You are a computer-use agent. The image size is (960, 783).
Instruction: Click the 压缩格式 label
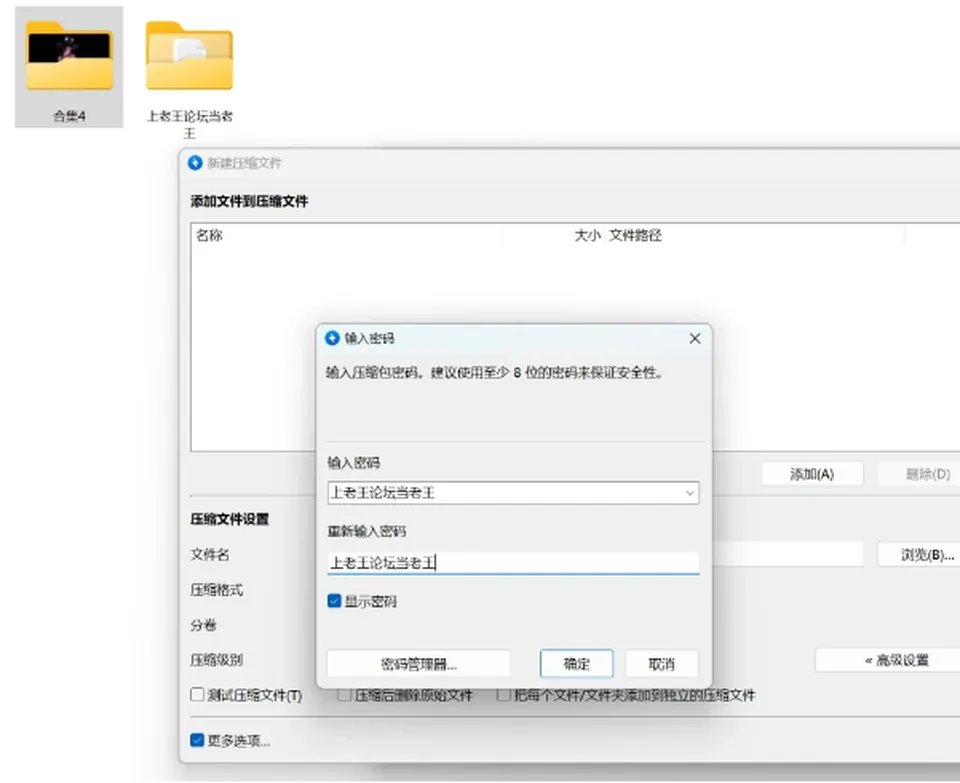click(216, 590)
